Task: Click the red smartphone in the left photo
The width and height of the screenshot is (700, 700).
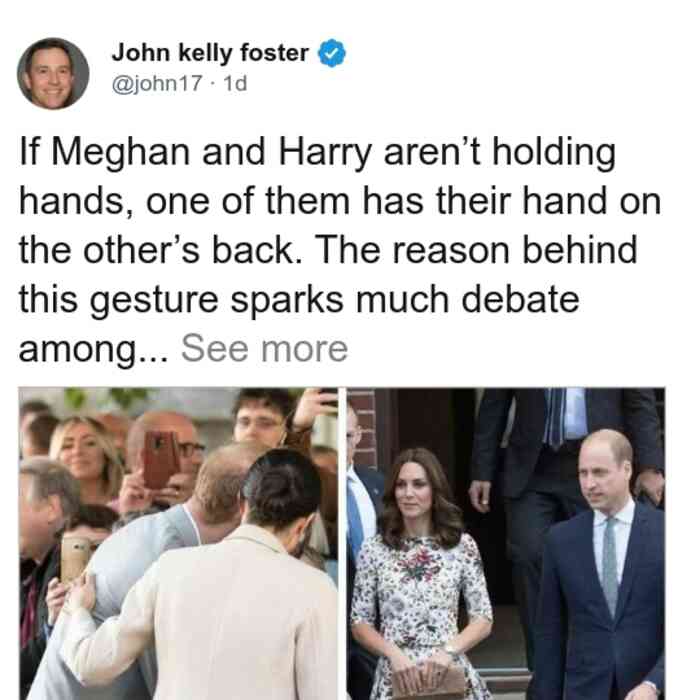Action: [x=160, y=459]
